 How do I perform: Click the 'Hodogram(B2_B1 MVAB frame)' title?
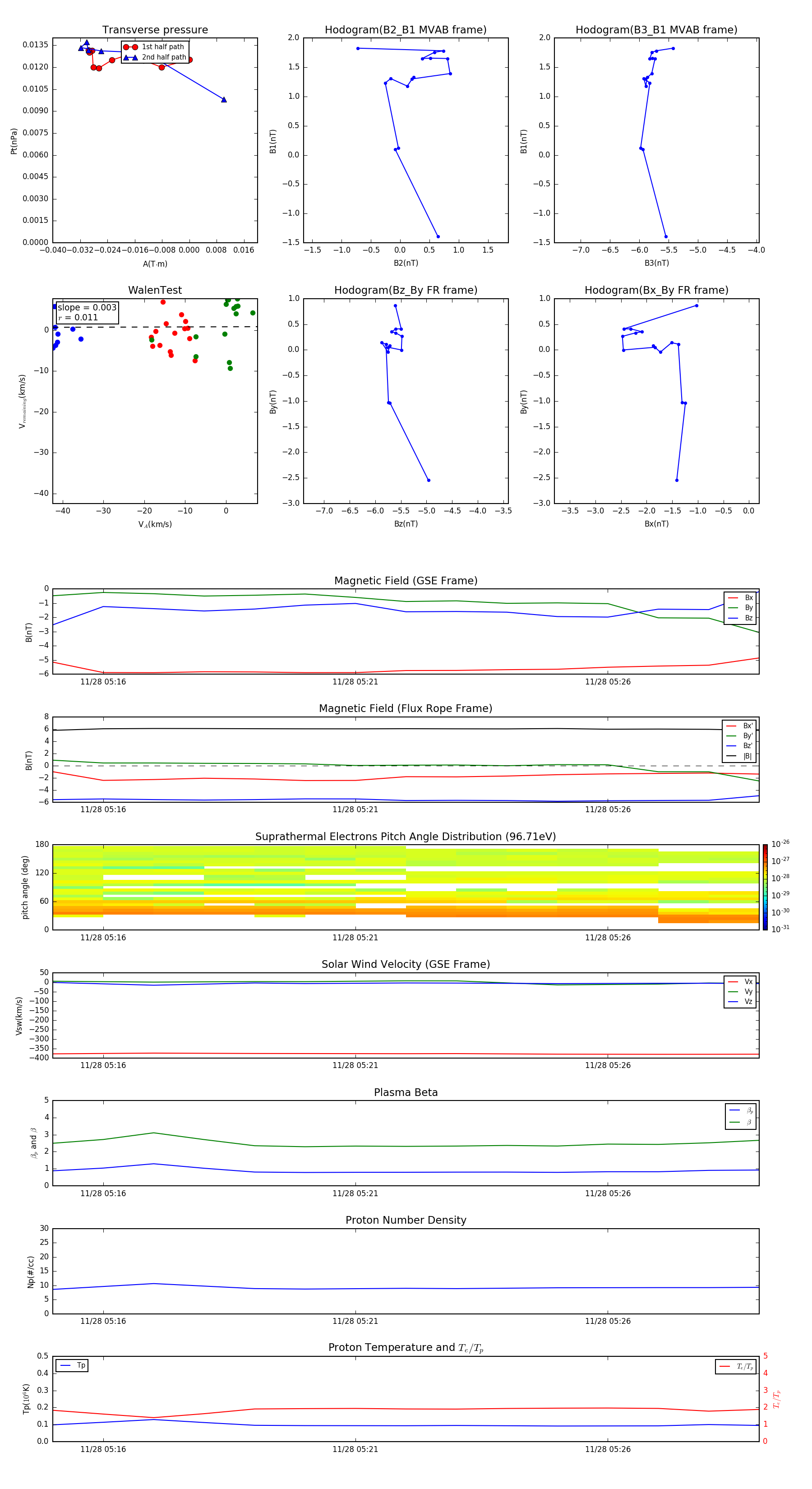pyautogui.click(x=406, y=30)
